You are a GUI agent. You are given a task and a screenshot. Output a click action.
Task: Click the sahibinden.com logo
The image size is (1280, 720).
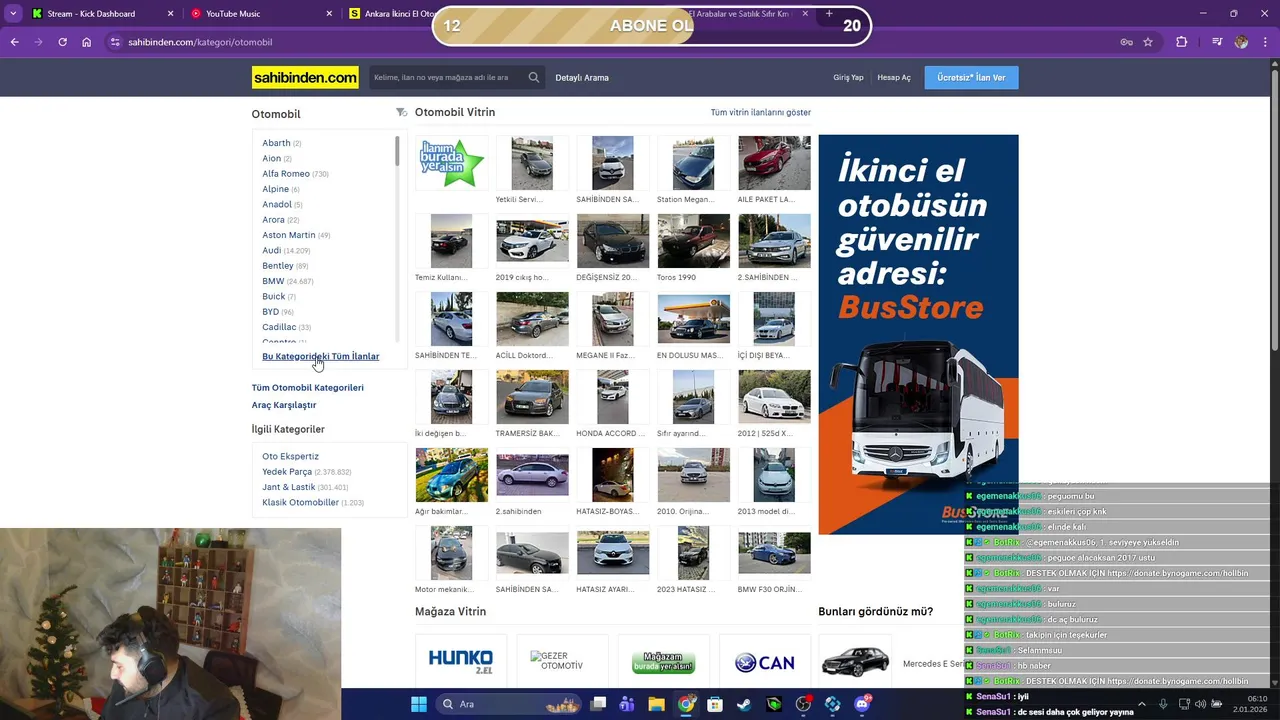tap(305, 77)
